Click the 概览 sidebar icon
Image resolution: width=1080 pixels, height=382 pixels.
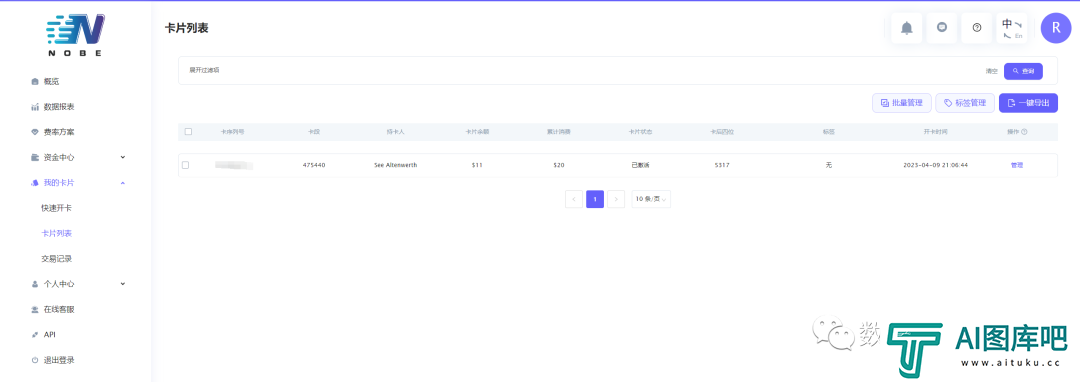35,82
